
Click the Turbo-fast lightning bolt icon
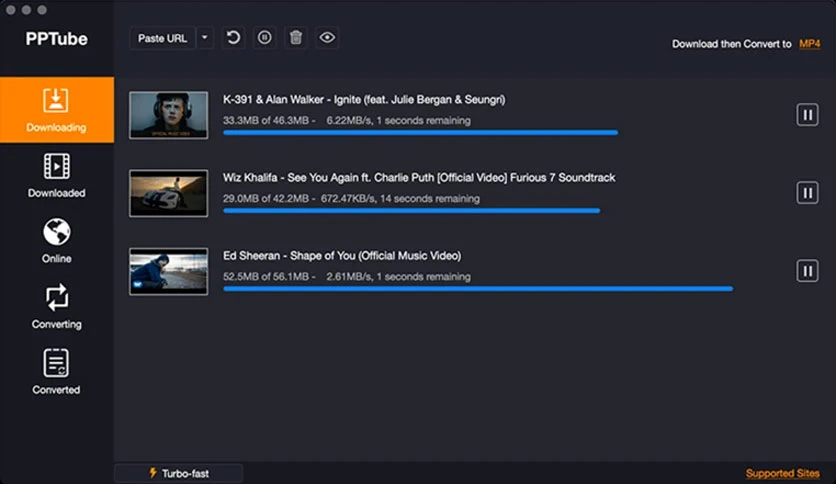point(152,473)
